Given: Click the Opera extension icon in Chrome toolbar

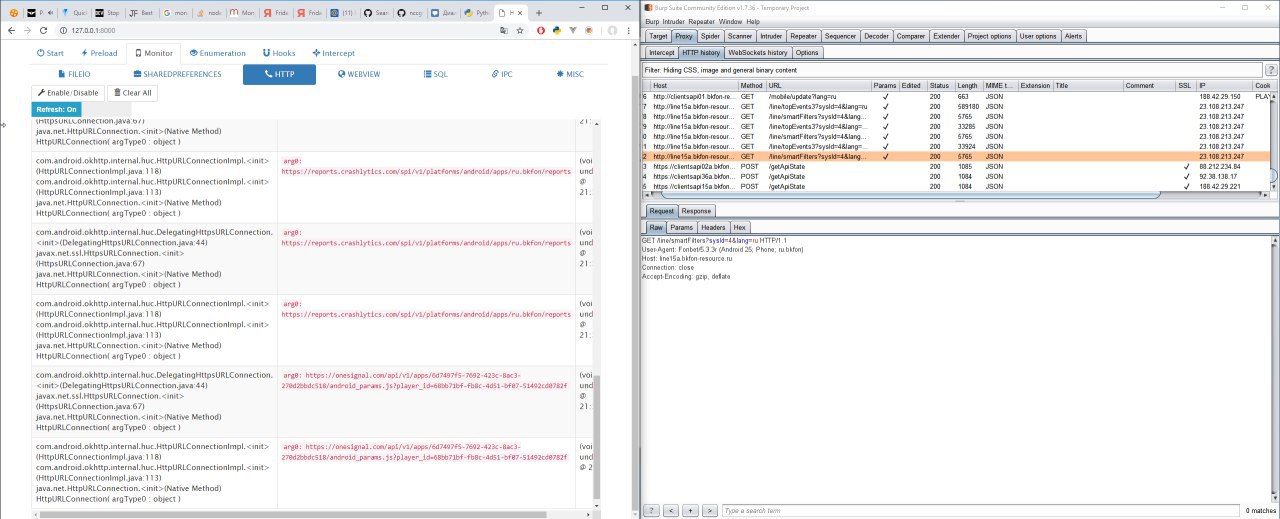Looking at the screenshot, I should (x=541, y=31).
